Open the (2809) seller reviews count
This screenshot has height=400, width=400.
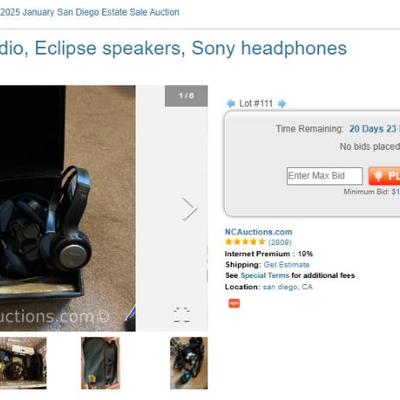coord(280,242)
